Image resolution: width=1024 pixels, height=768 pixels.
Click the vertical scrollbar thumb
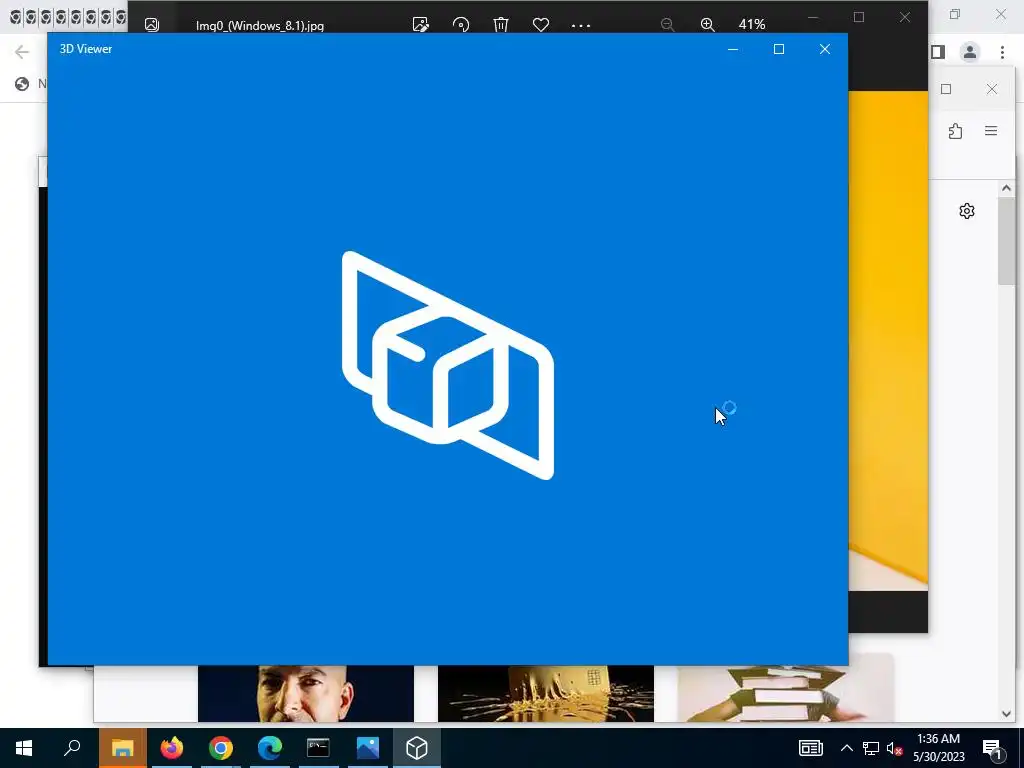tap(1006, 242)
